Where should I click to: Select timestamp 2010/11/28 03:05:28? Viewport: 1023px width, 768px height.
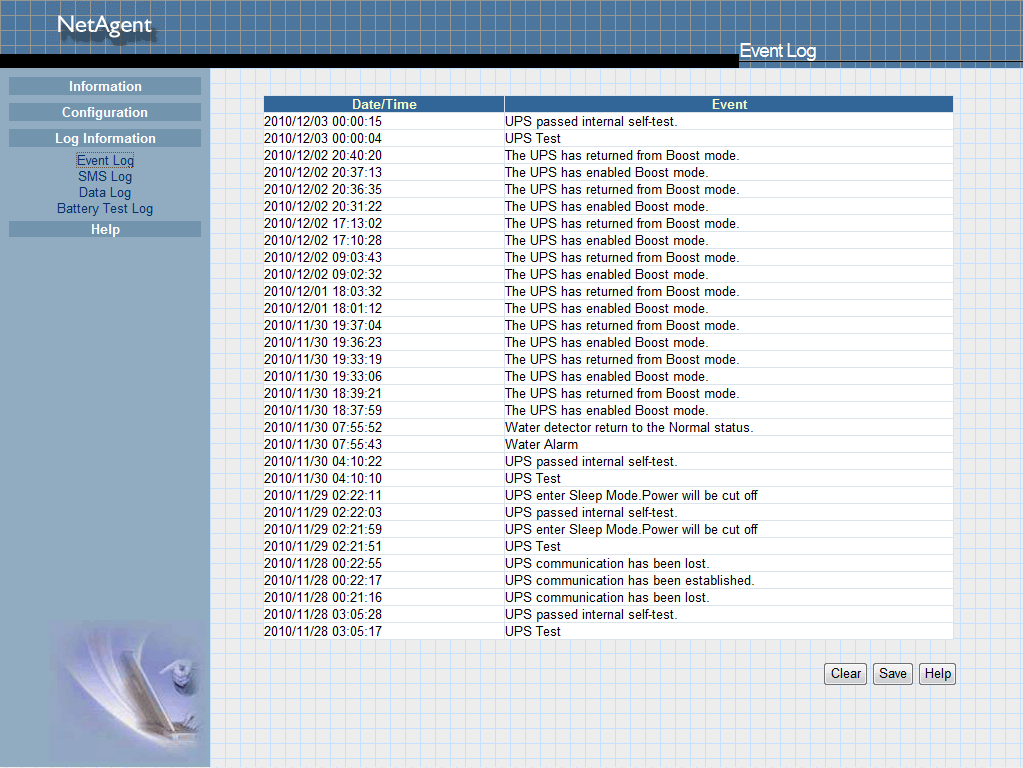pos(323,614)
